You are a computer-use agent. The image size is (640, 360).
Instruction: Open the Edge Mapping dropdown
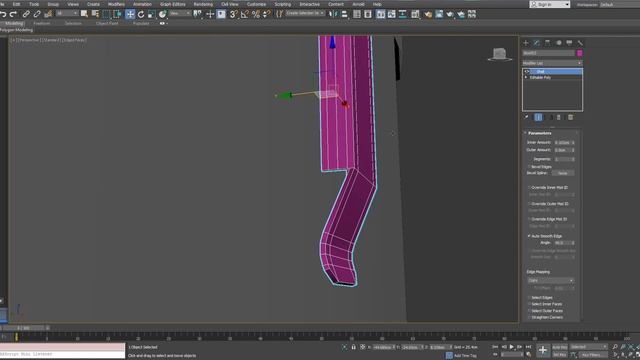point(550,280)
